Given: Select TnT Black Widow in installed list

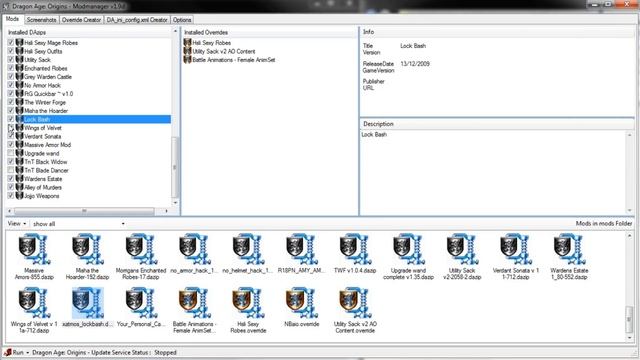Looking at the screenshot, I should (x=46, y=162).
